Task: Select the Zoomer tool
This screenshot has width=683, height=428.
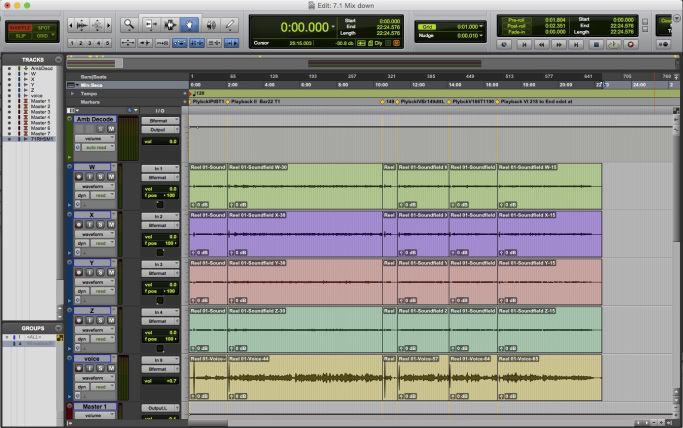Action: tap(129, 23)
